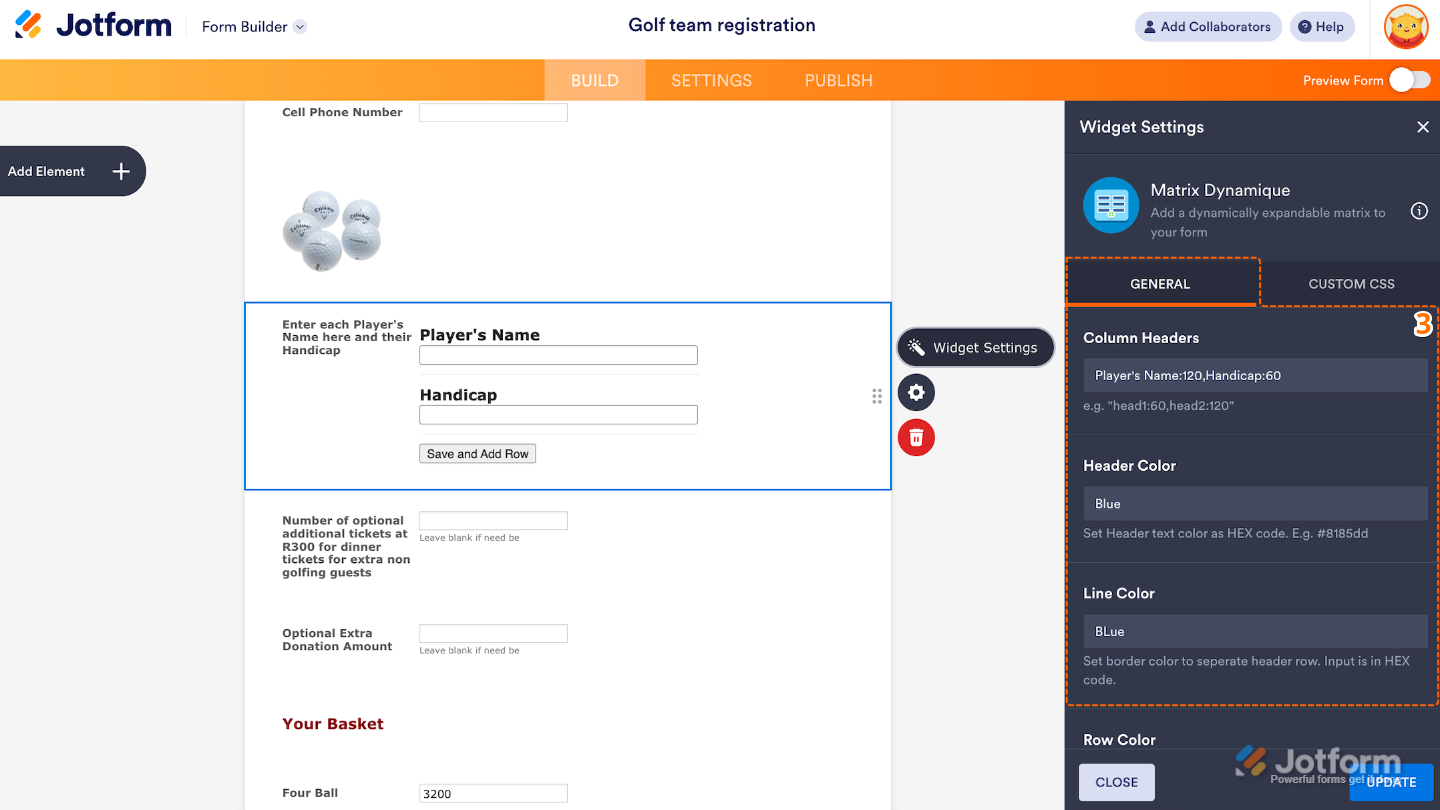Viewport: 1440px width, 810px height.
Task: Delete the matrix widget using the trash icon
Action: coord(916,437)
